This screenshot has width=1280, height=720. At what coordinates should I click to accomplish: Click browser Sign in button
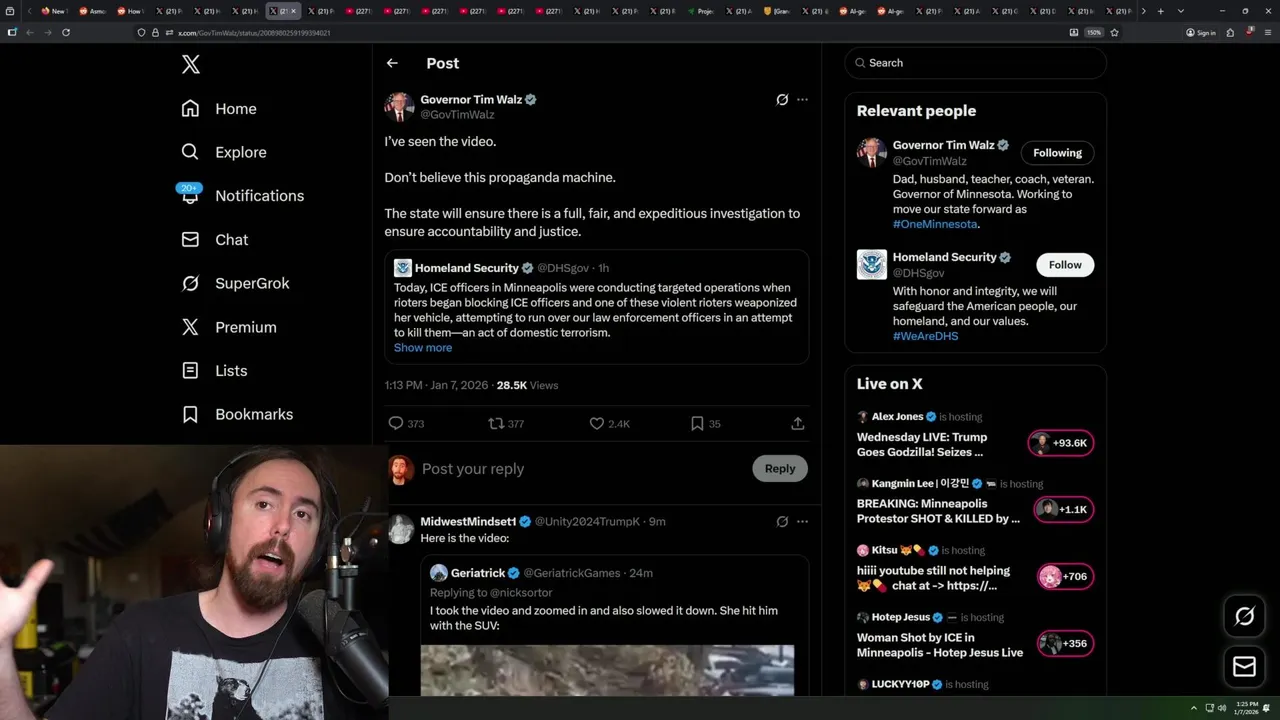pos(1200,32)
